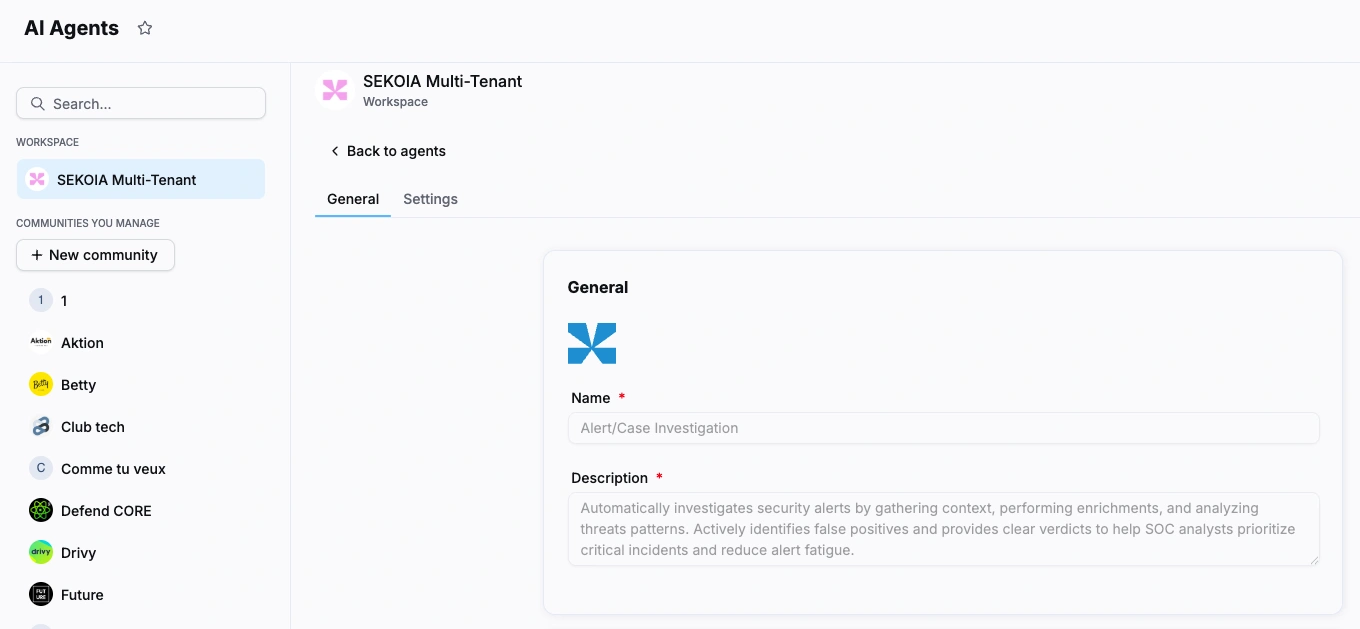Click the blue agent avatar logo

click(x=592, y=343)
